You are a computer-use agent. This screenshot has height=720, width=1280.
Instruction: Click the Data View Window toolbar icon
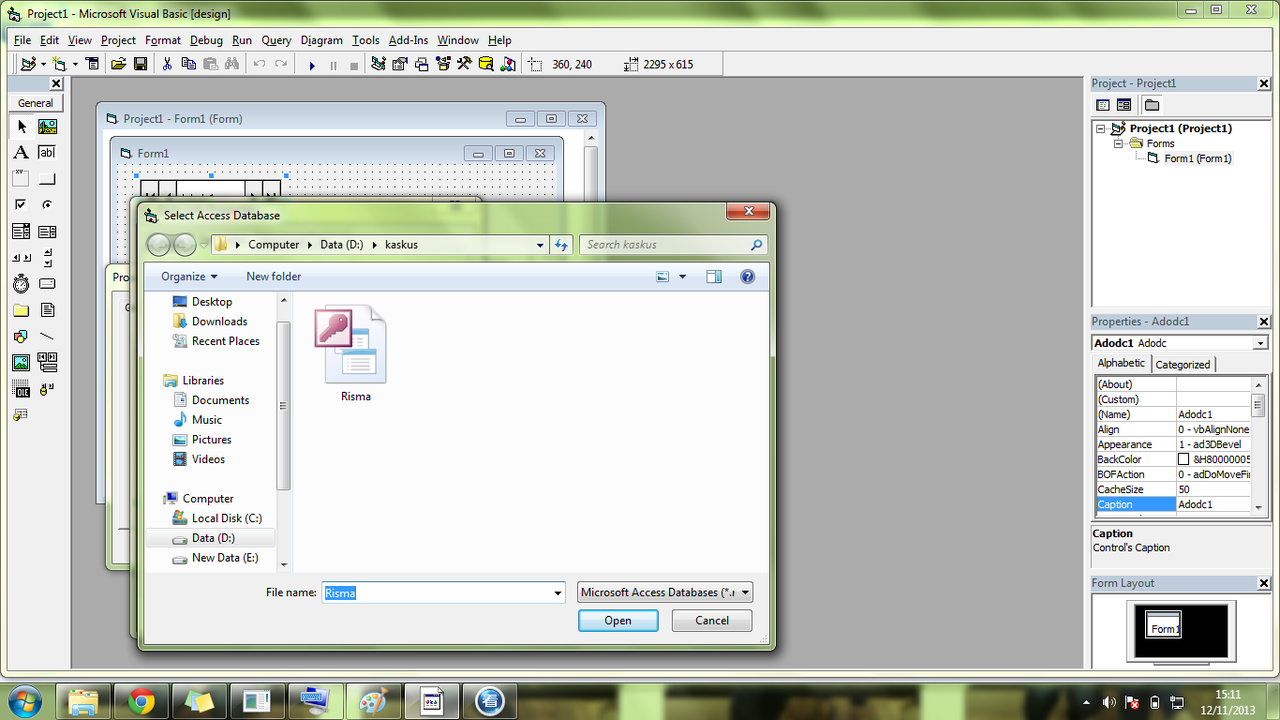(x=486, y=64)
